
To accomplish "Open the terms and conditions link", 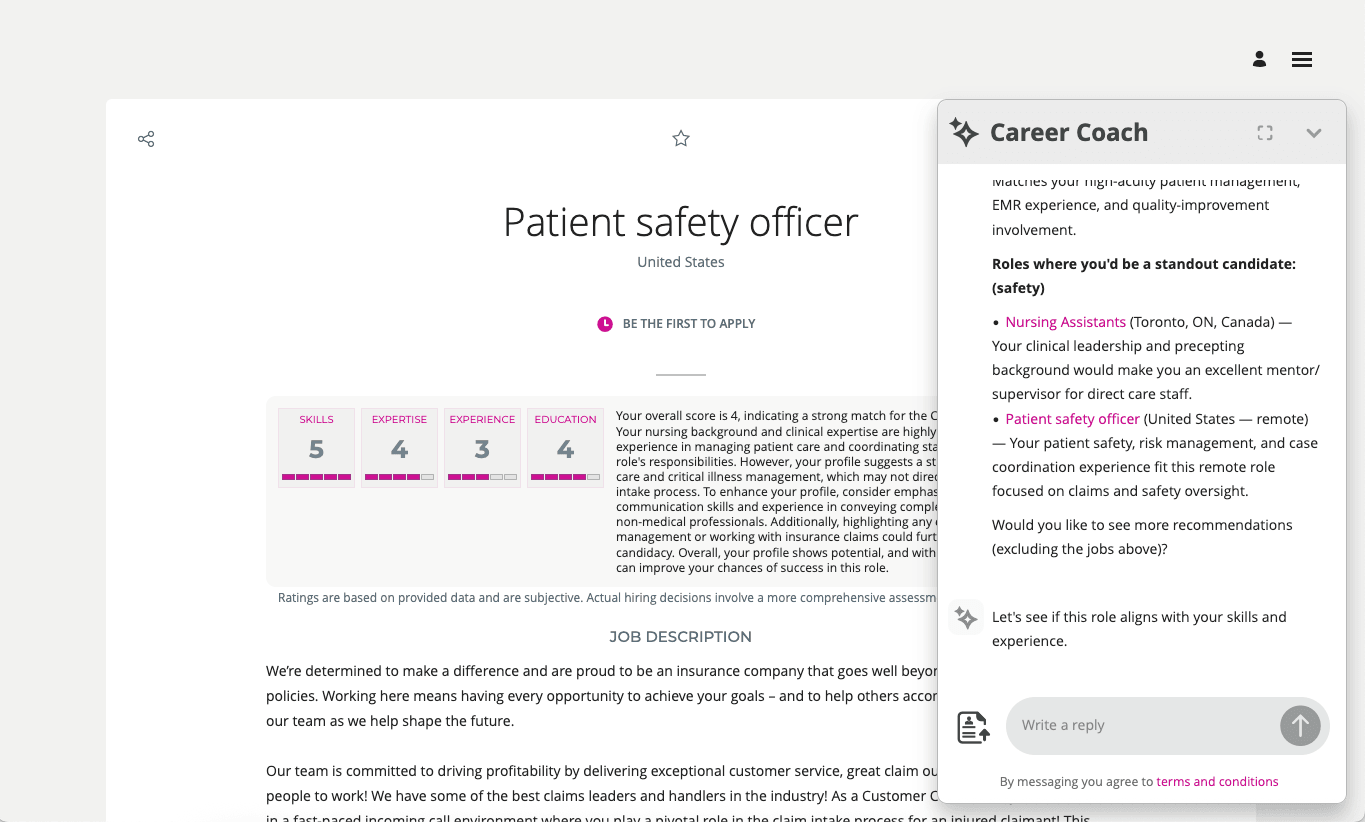I will click(1217, 782).
